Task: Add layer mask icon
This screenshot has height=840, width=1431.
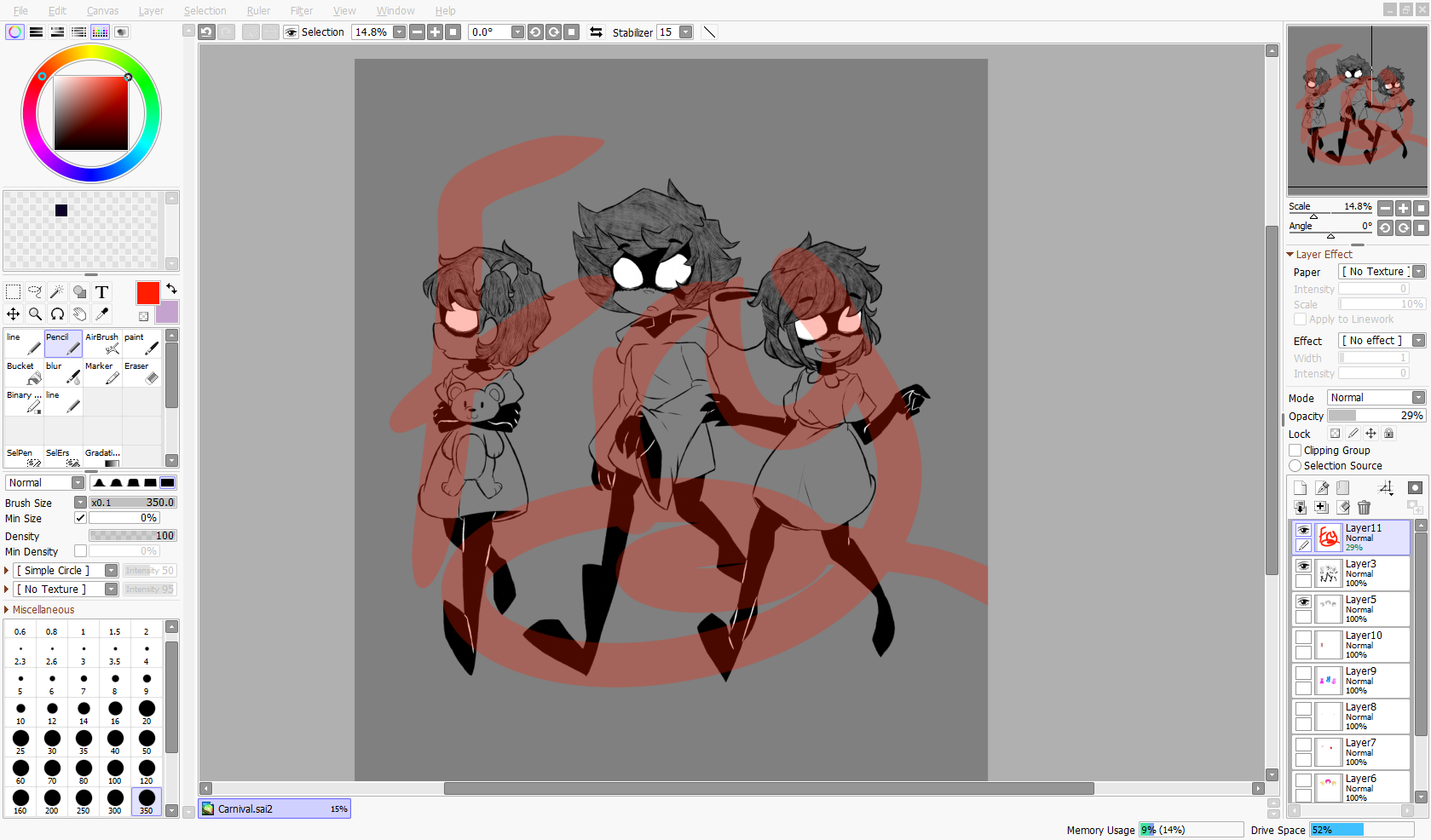Action: pos(1415,488)
